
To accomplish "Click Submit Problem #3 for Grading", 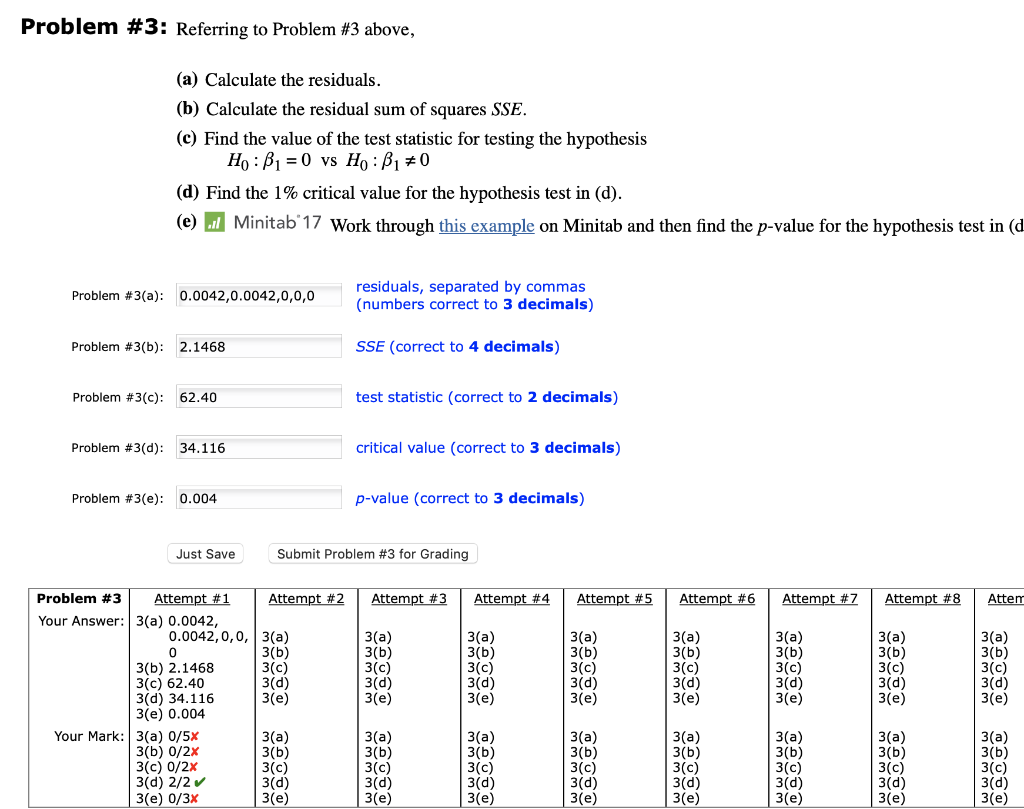I will [x=372, y=553].
